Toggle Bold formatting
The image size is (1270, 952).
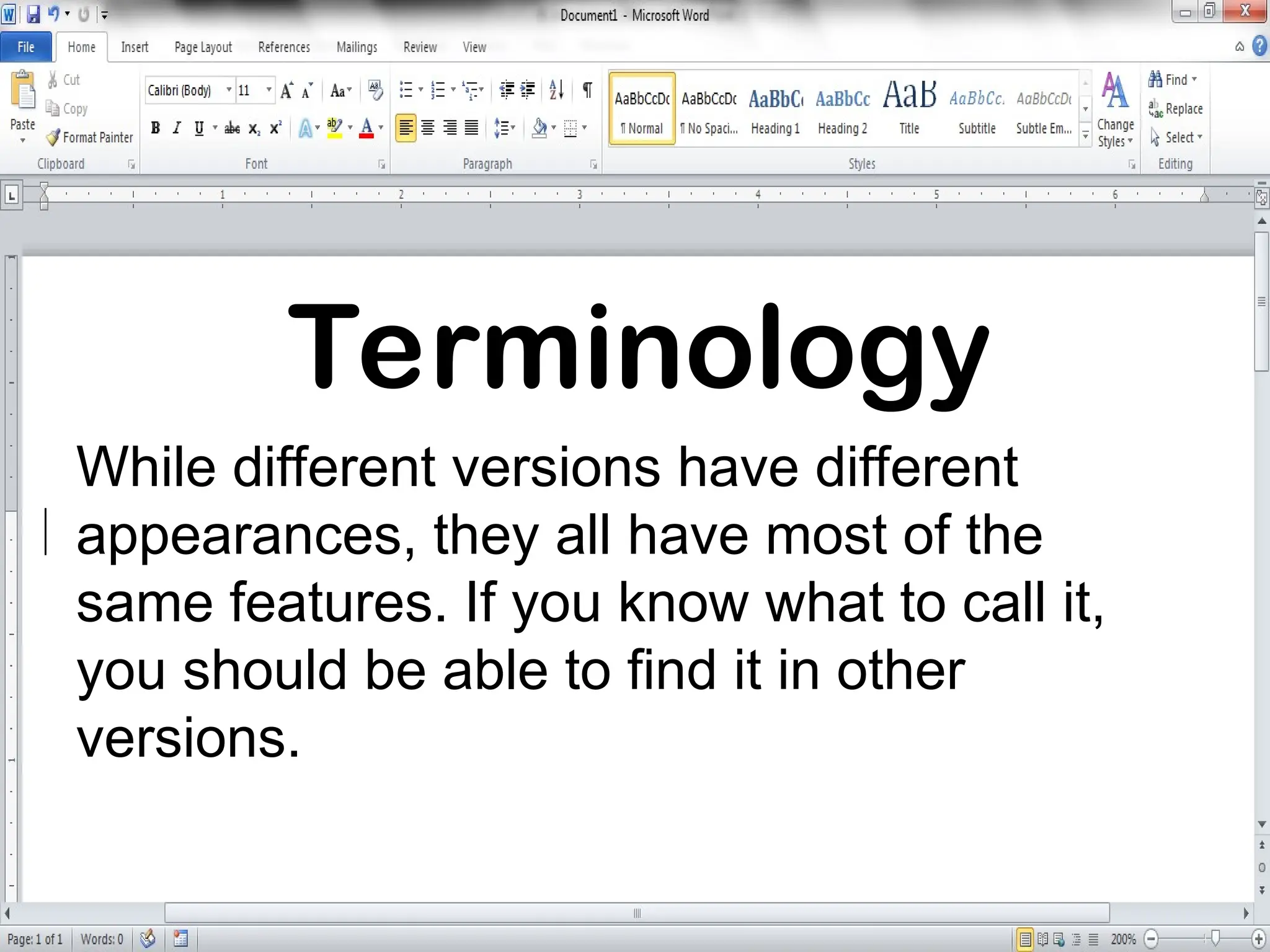(156, 128)
